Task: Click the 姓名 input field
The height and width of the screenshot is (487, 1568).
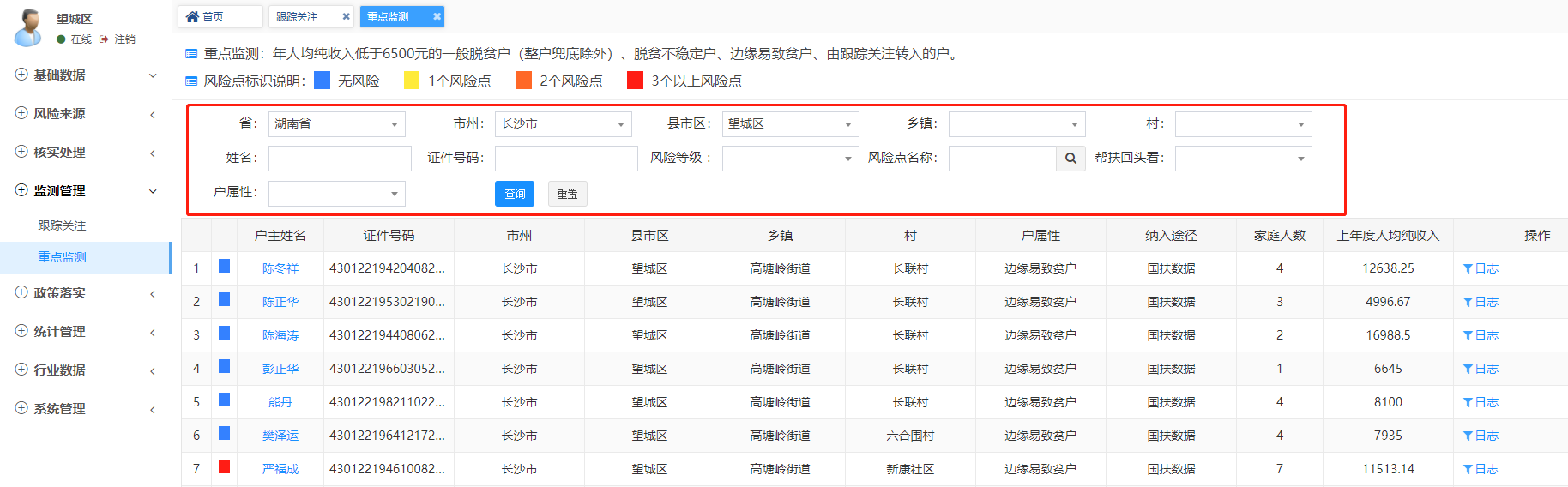Action: (x=340, y=159)
